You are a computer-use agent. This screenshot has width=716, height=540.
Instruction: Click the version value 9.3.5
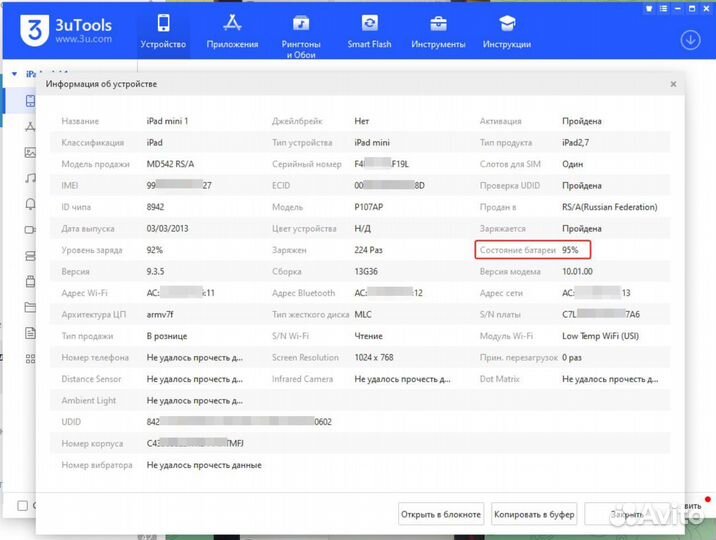tap(155, 272)
